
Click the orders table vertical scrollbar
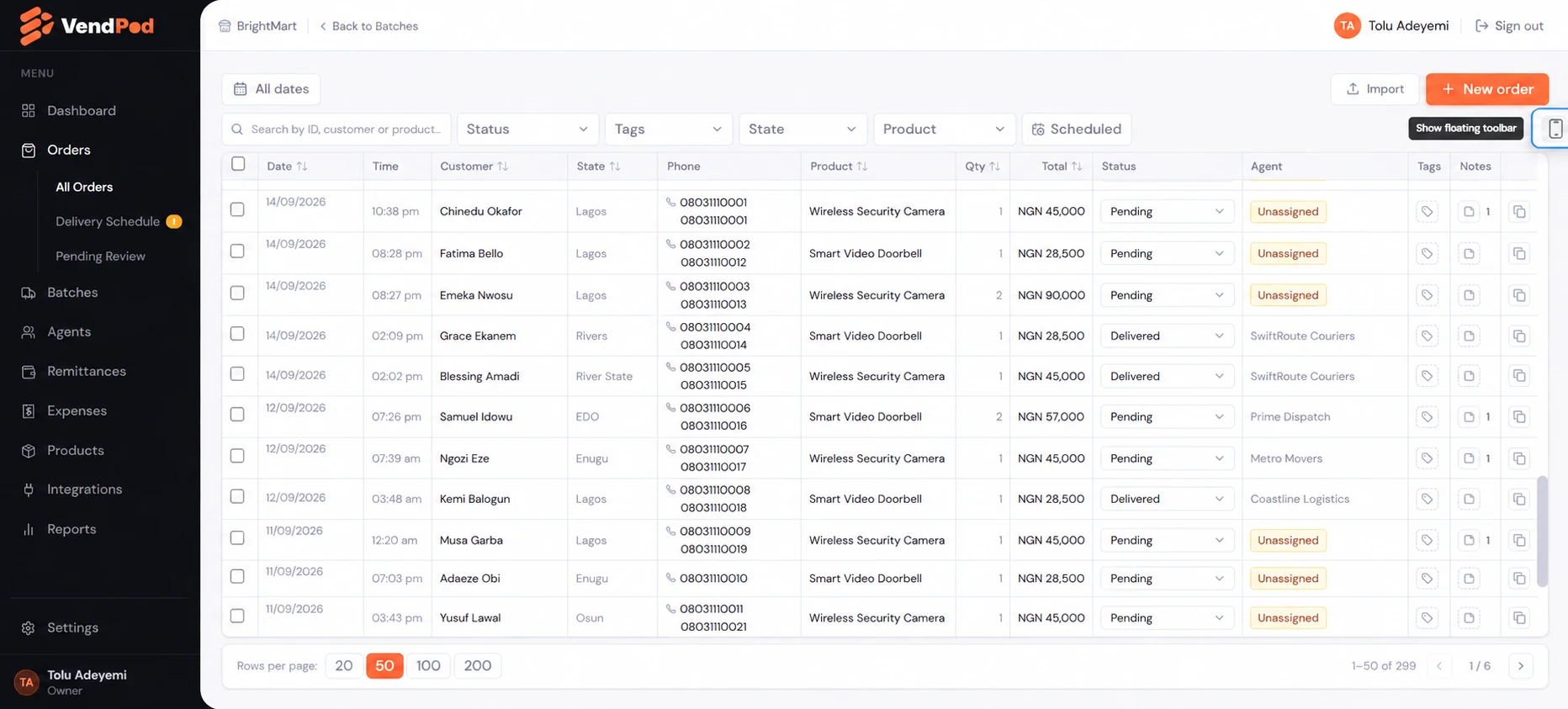1542,532
